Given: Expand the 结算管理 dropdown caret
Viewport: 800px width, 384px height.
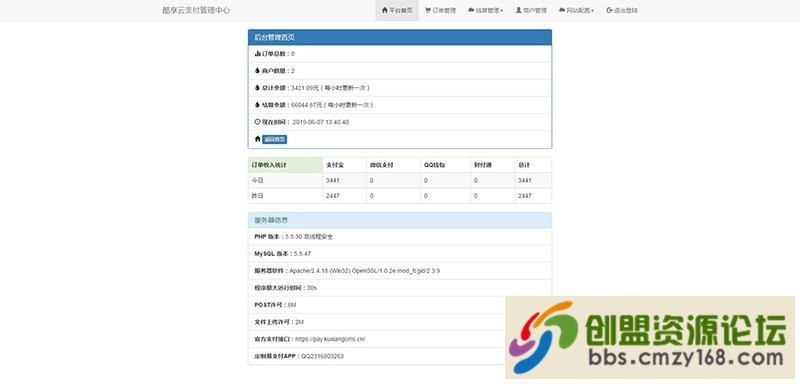Looking at the screenshot, I should [502, 11].
